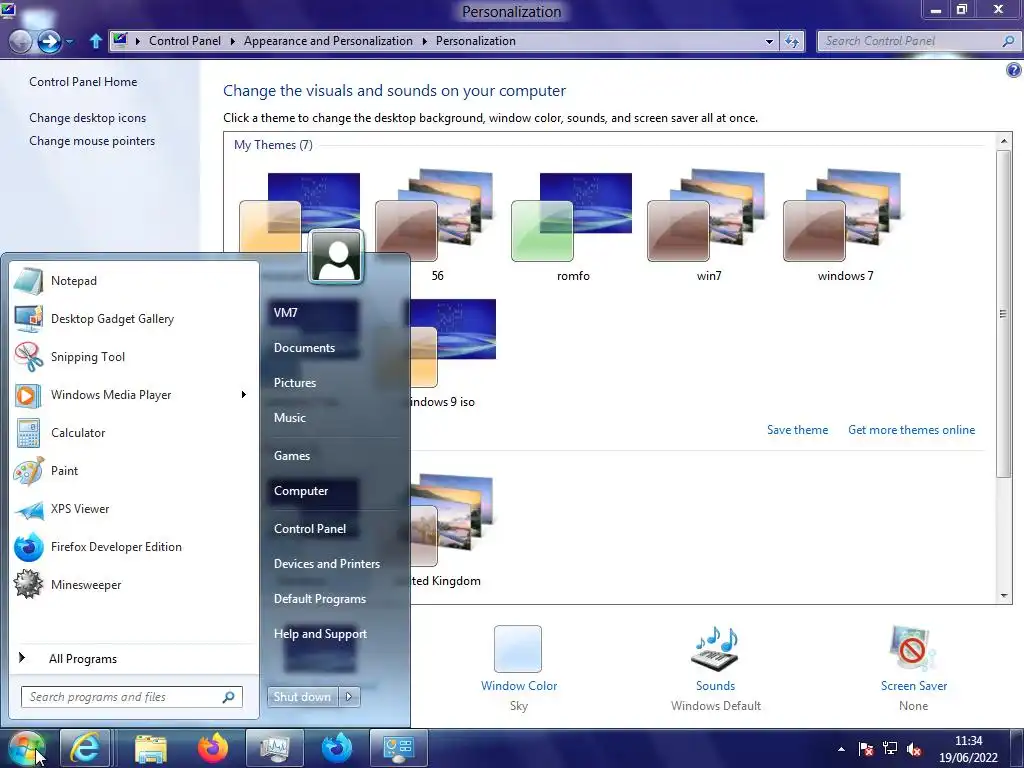Screen dimensions: 1024x768
Task: Click the Search Control Panel field
Action: (918, 41)
